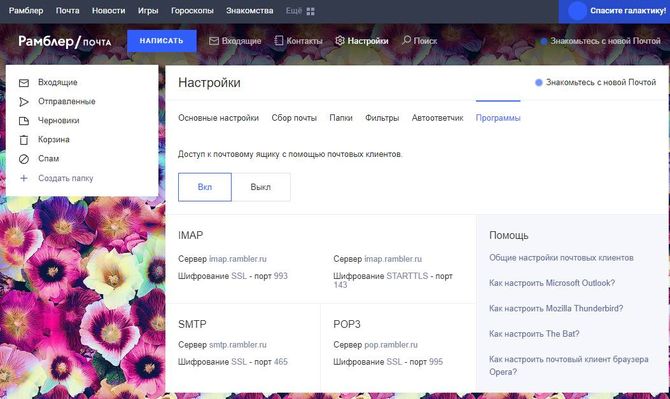
Task: Go to the Автоответчик tab
Action: tap(438, 118)
